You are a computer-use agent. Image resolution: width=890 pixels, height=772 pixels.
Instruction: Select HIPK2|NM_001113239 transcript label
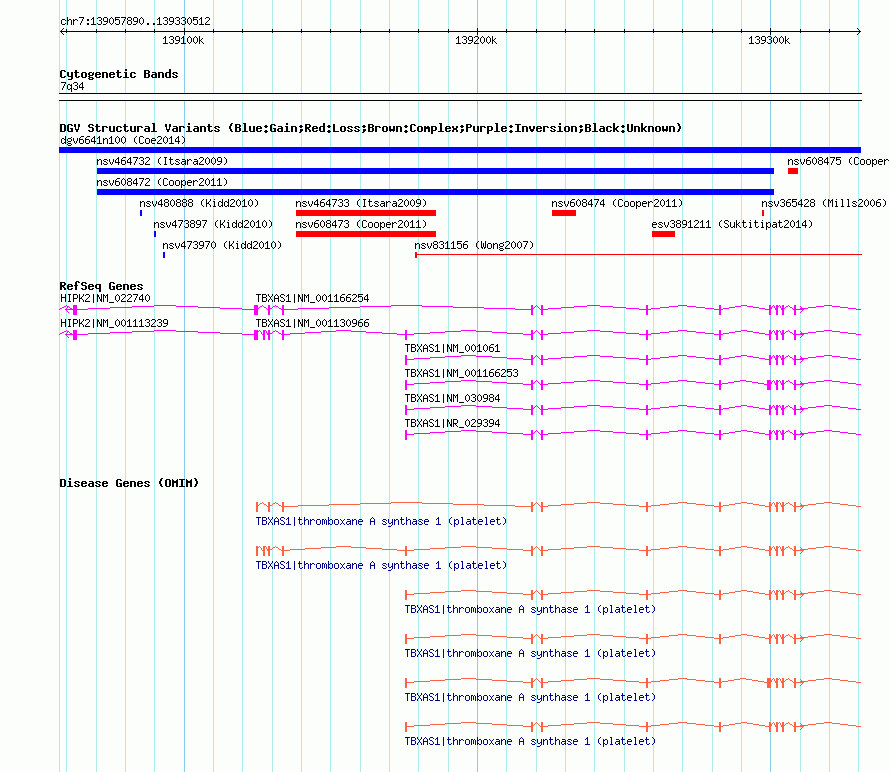click(x=114, y=323)
